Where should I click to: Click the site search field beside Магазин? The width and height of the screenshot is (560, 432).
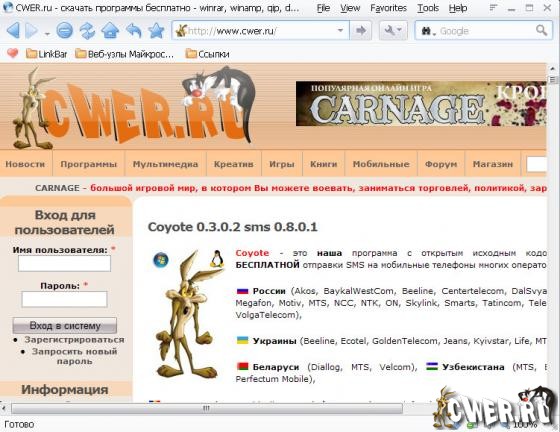[536, 164]
